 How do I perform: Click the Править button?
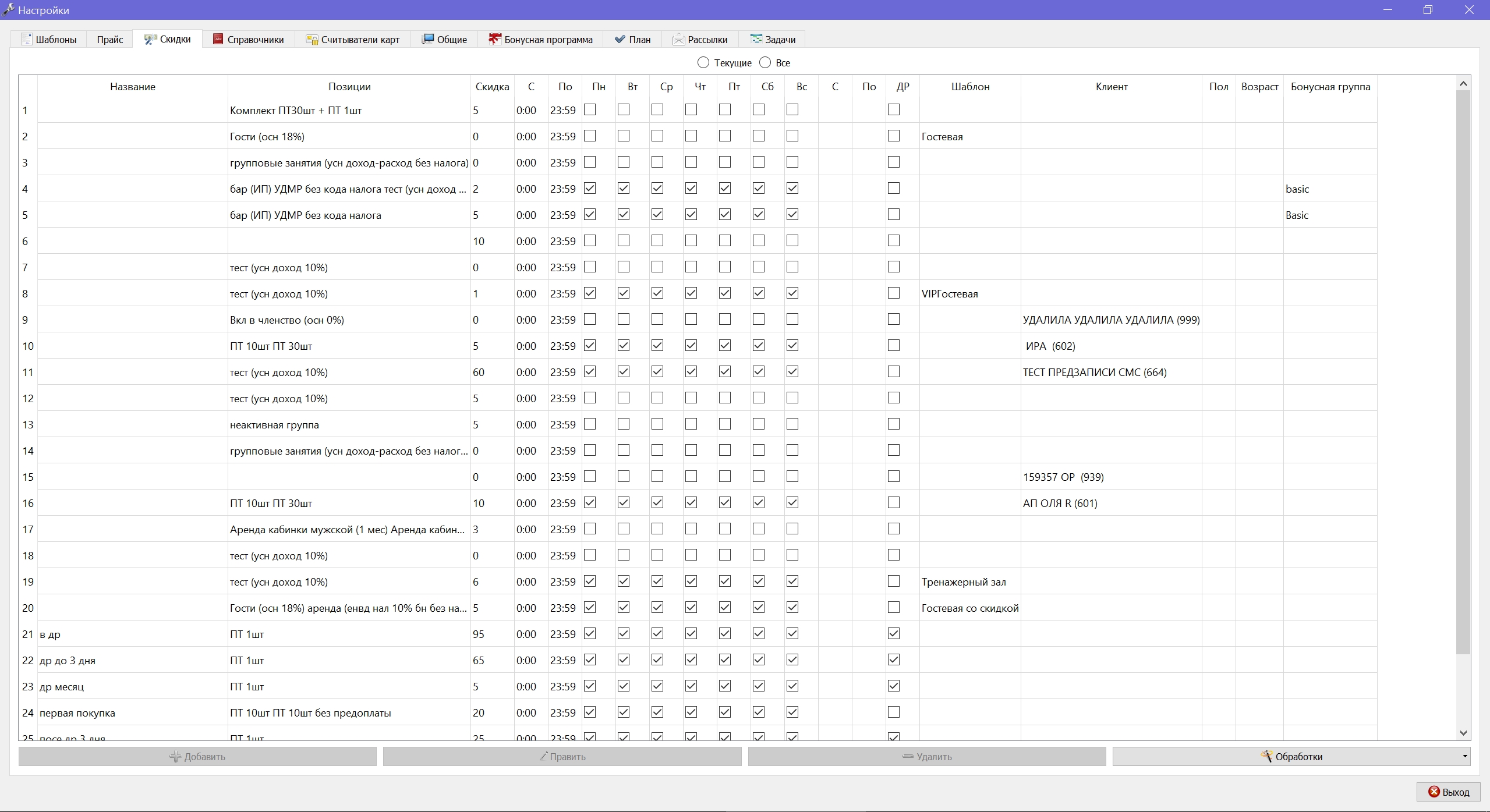(562, 756)
